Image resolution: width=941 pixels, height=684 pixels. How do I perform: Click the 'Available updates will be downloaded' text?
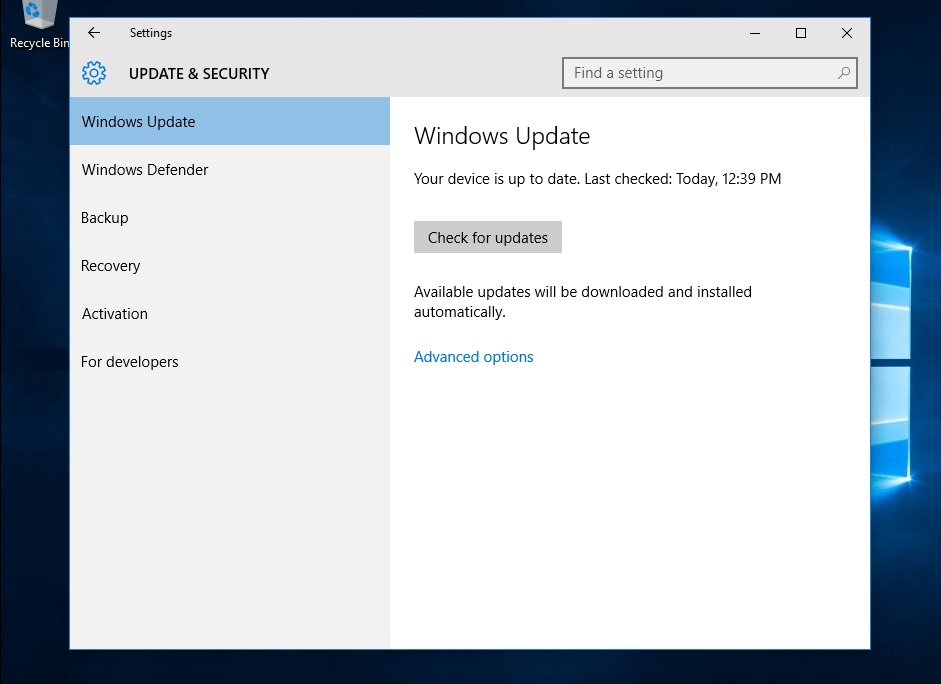583,302
